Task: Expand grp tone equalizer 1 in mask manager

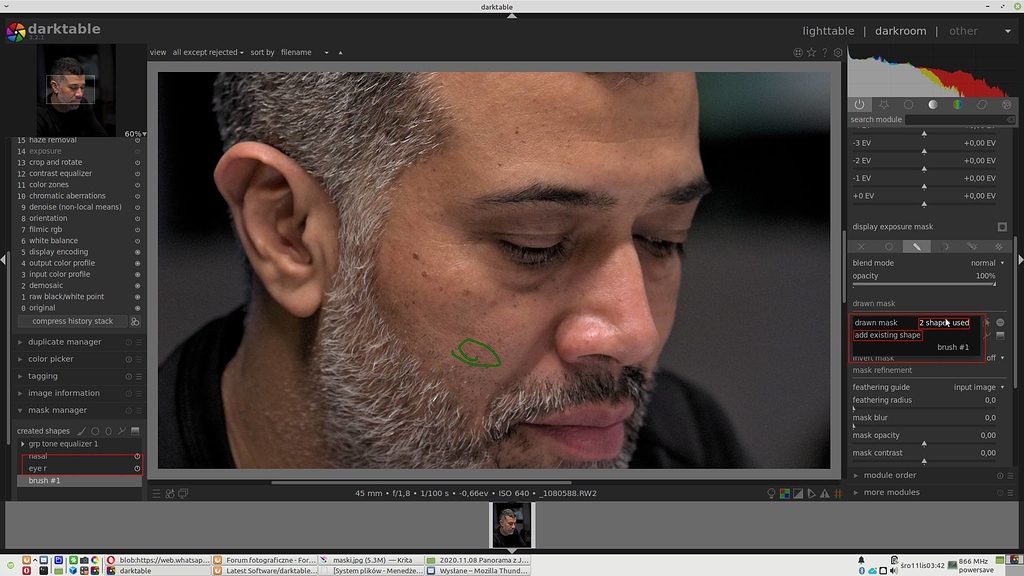Action: [x=22, y=446]
